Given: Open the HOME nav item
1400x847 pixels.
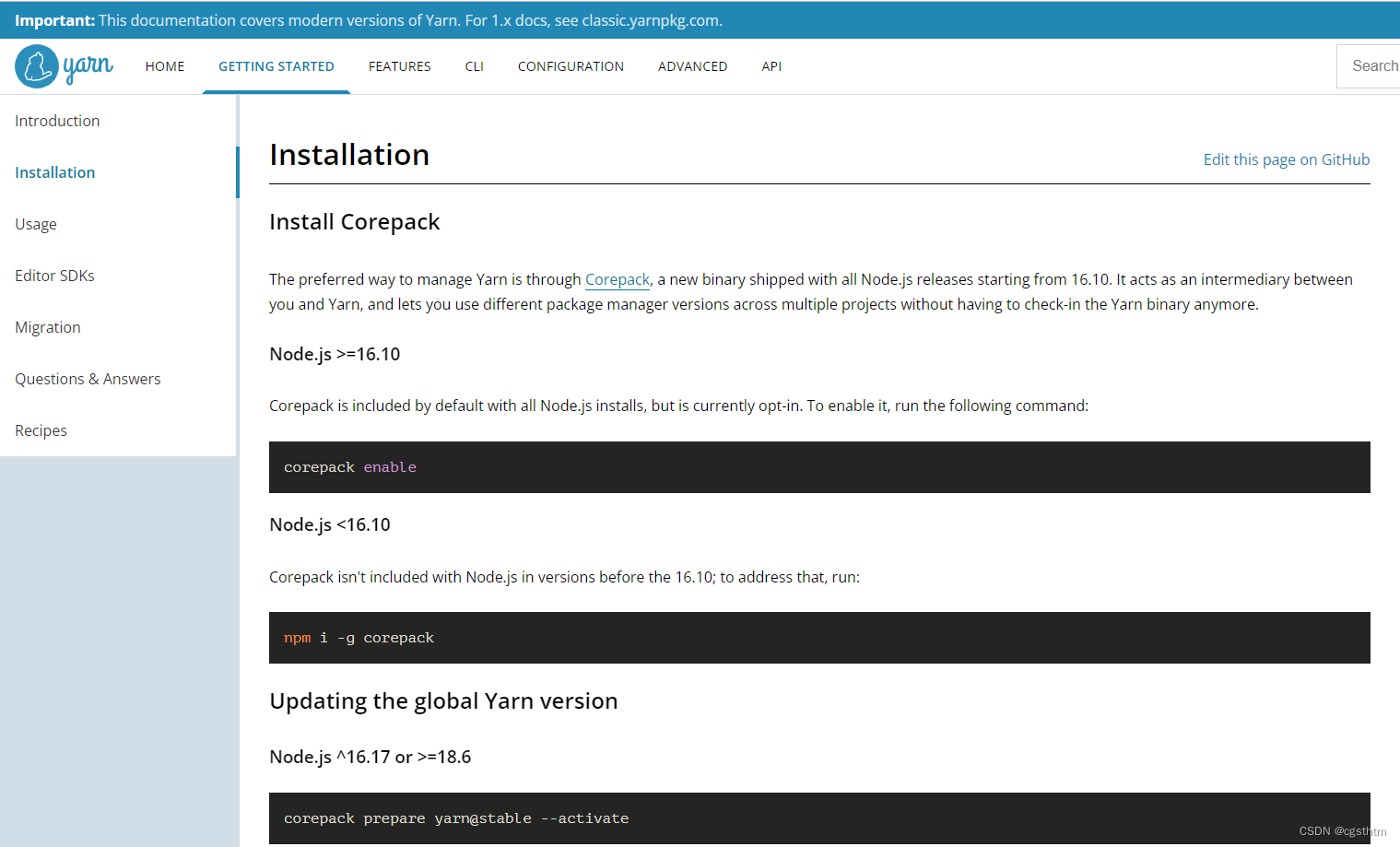Looking at the screenshot, I should 165,66.
